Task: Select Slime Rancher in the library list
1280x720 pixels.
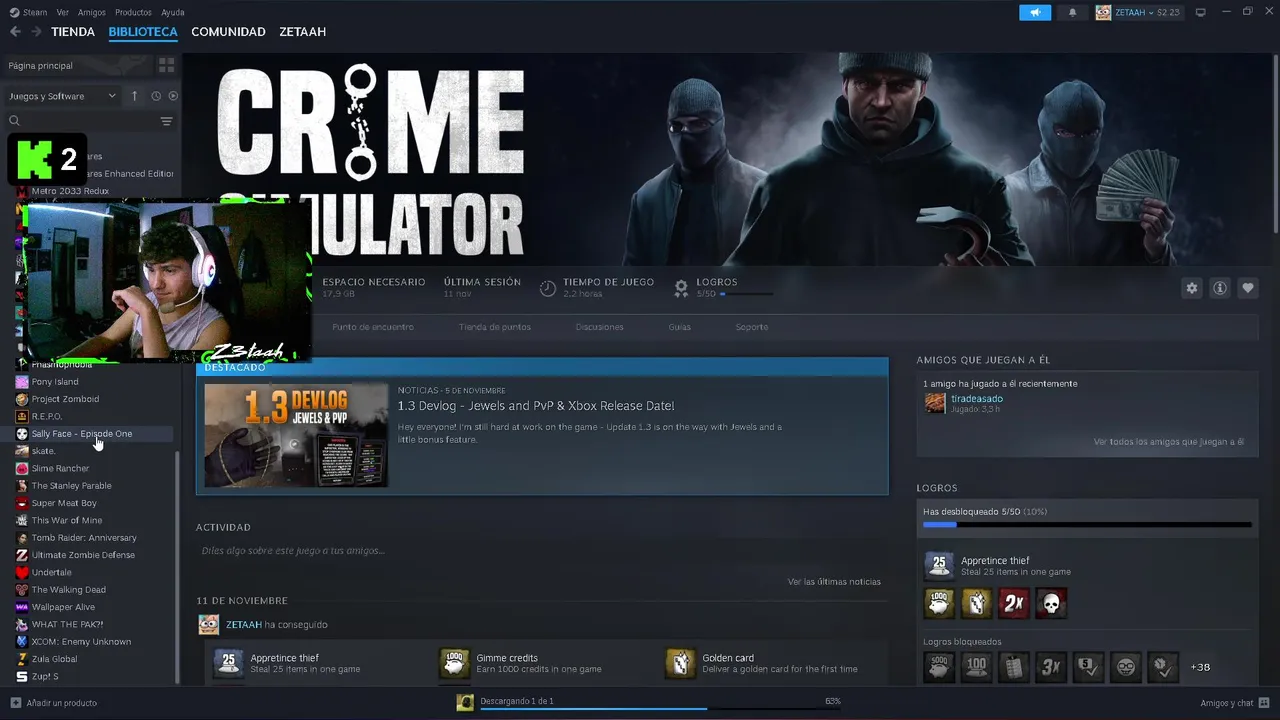Action: pos(60,468)
